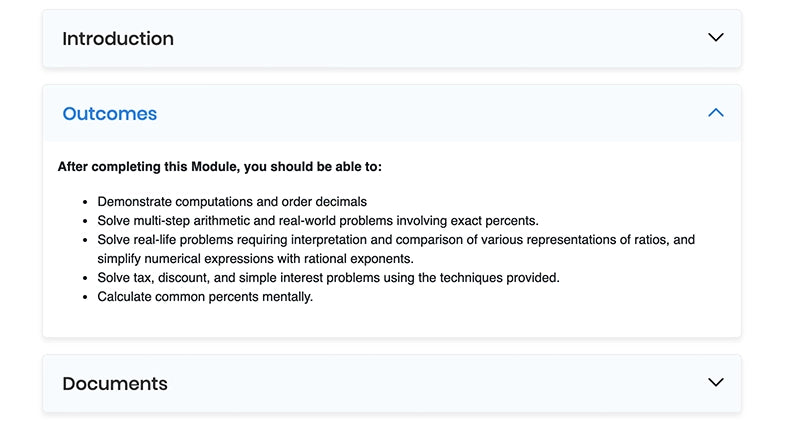
Task: Click the Introduction accordion title
Action: click(x=118, y=39)
